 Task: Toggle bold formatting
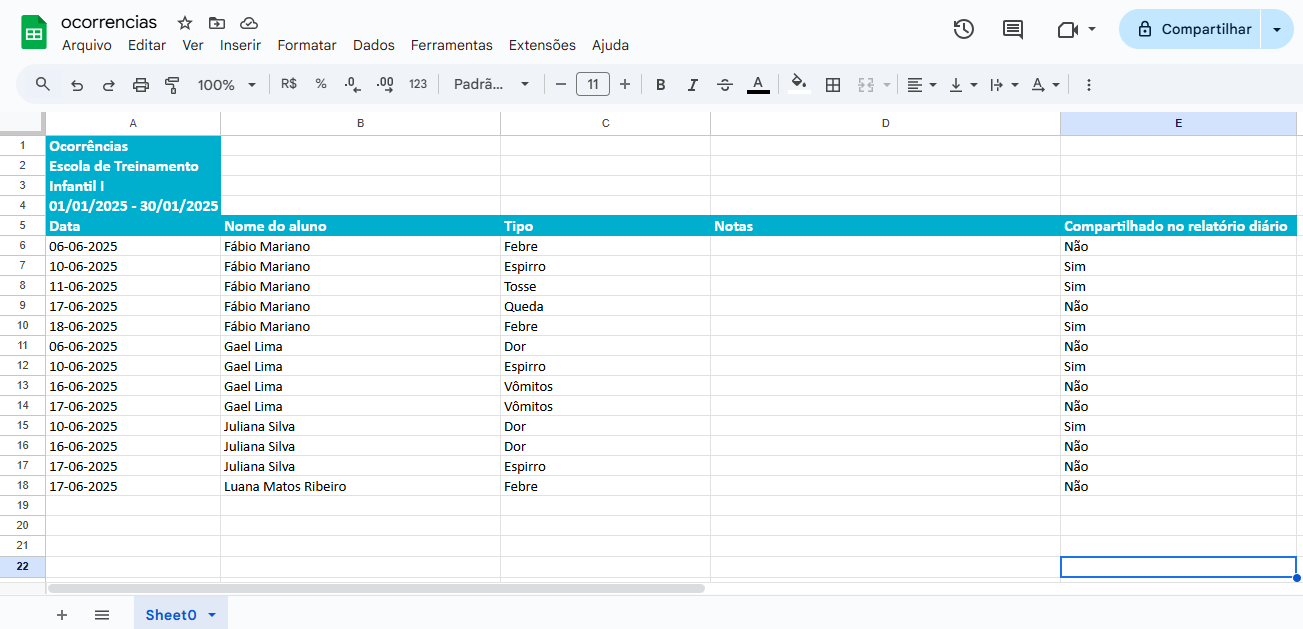[661, 85]
